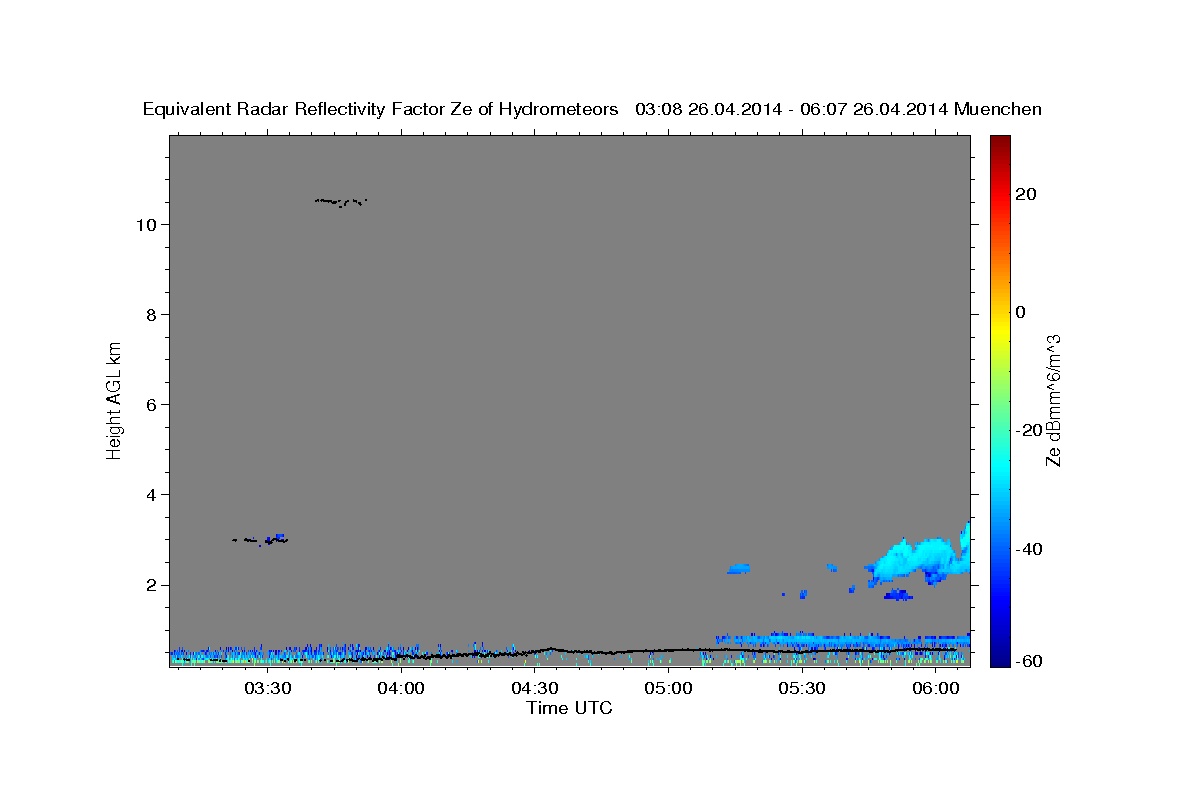Viewport: 1200px width, 800px height.
Task: Click the height axis label 2
Action: tap(151, 585)
